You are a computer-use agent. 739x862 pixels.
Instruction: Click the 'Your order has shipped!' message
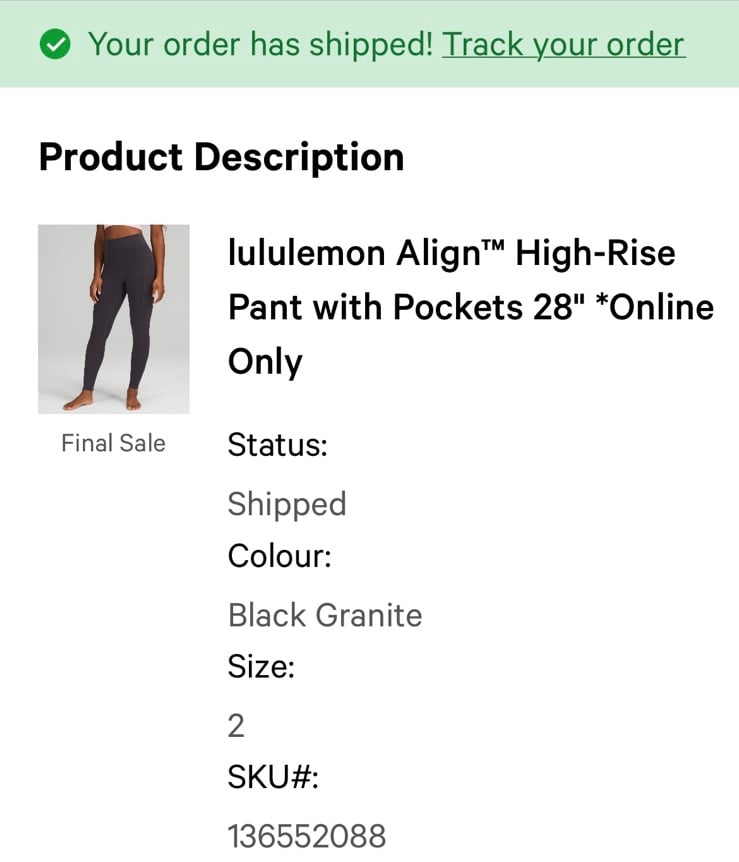[260, 44]
